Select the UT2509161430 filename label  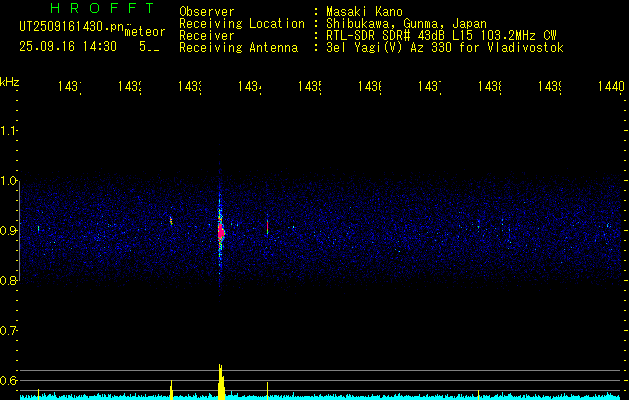[68, 27]
